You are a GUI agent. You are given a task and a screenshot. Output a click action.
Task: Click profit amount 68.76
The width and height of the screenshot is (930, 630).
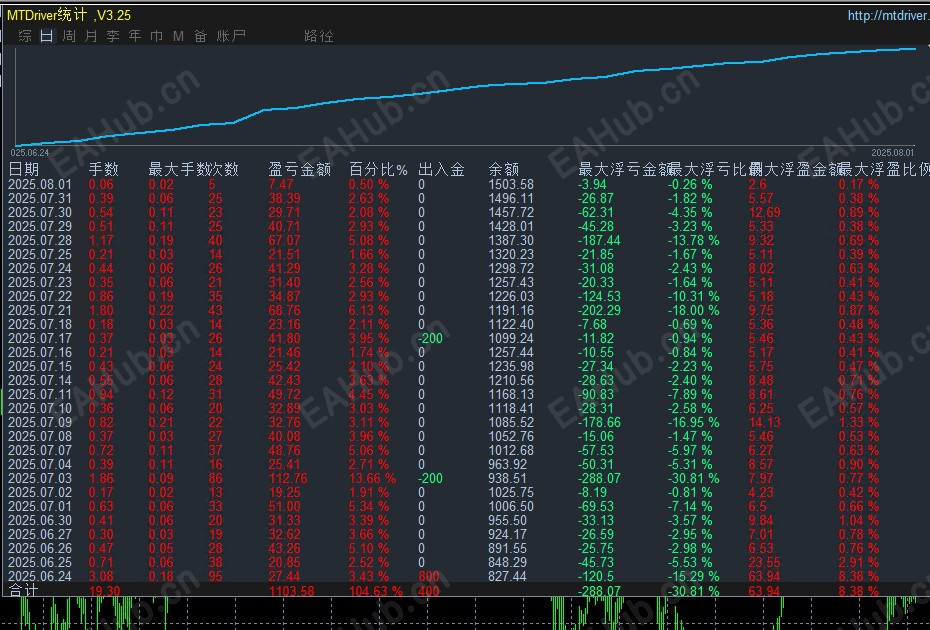click(x=285, y=310)
